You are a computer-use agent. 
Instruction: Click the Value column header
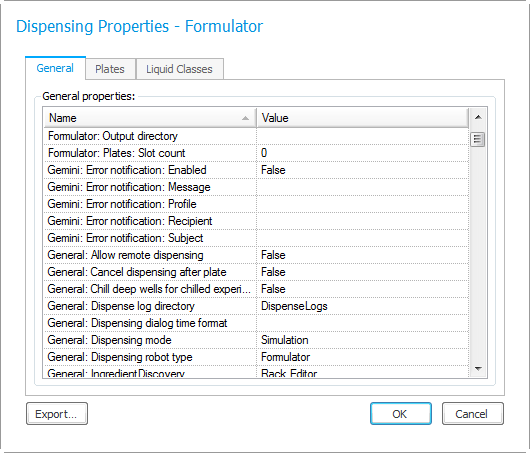point(362,118)
